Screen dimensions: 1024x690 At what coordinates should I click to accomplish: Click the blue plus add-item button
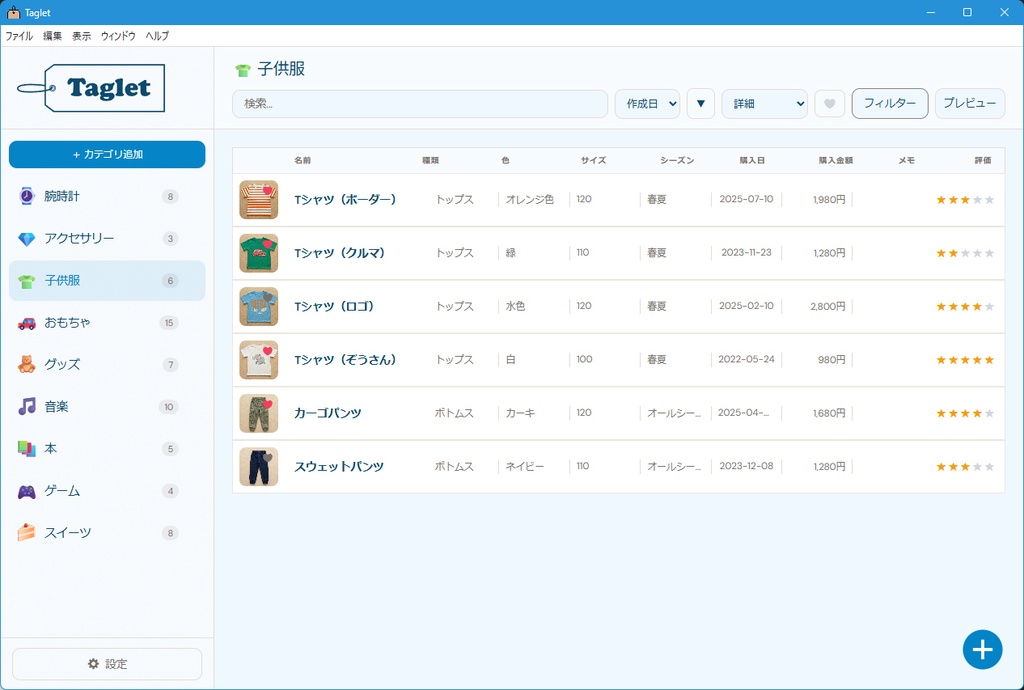[982, 650]
